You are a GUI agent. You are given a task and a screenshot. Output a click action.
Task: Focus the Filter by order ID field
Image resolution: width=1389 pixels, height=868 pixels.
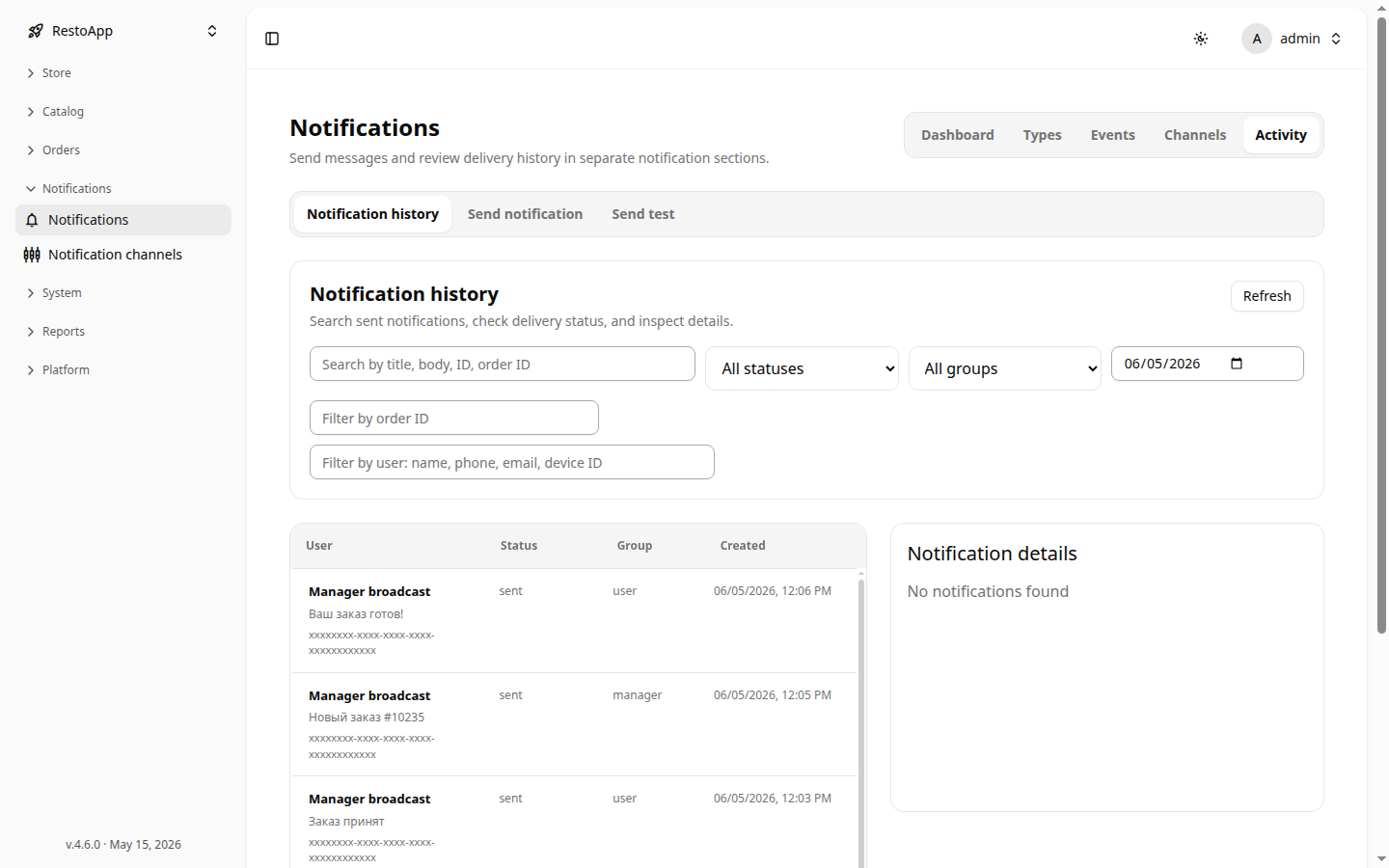pyautogui.click(x=454, y=418)
